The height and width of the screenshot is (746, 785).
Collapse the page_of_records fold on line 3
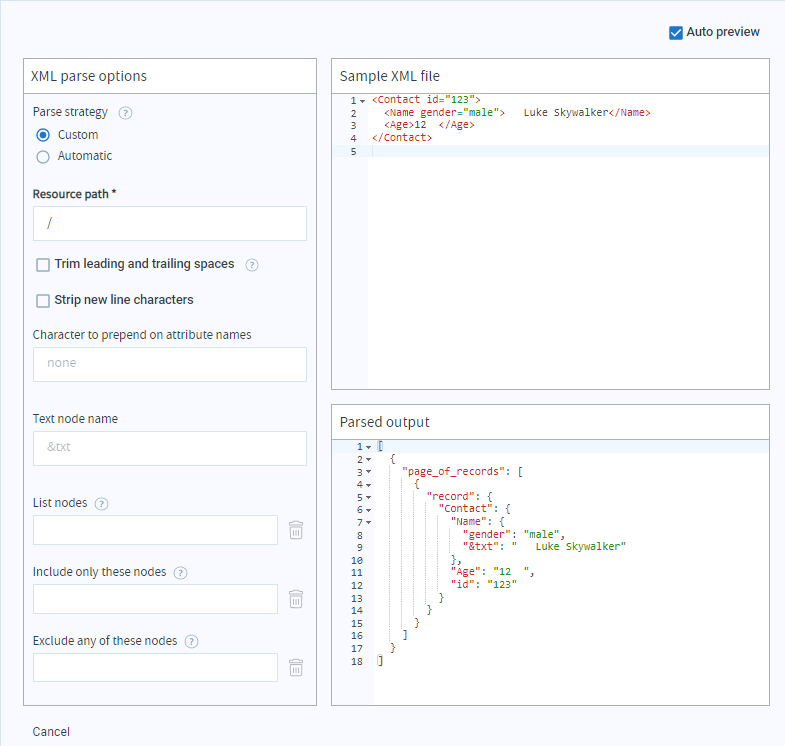point(368,472)
